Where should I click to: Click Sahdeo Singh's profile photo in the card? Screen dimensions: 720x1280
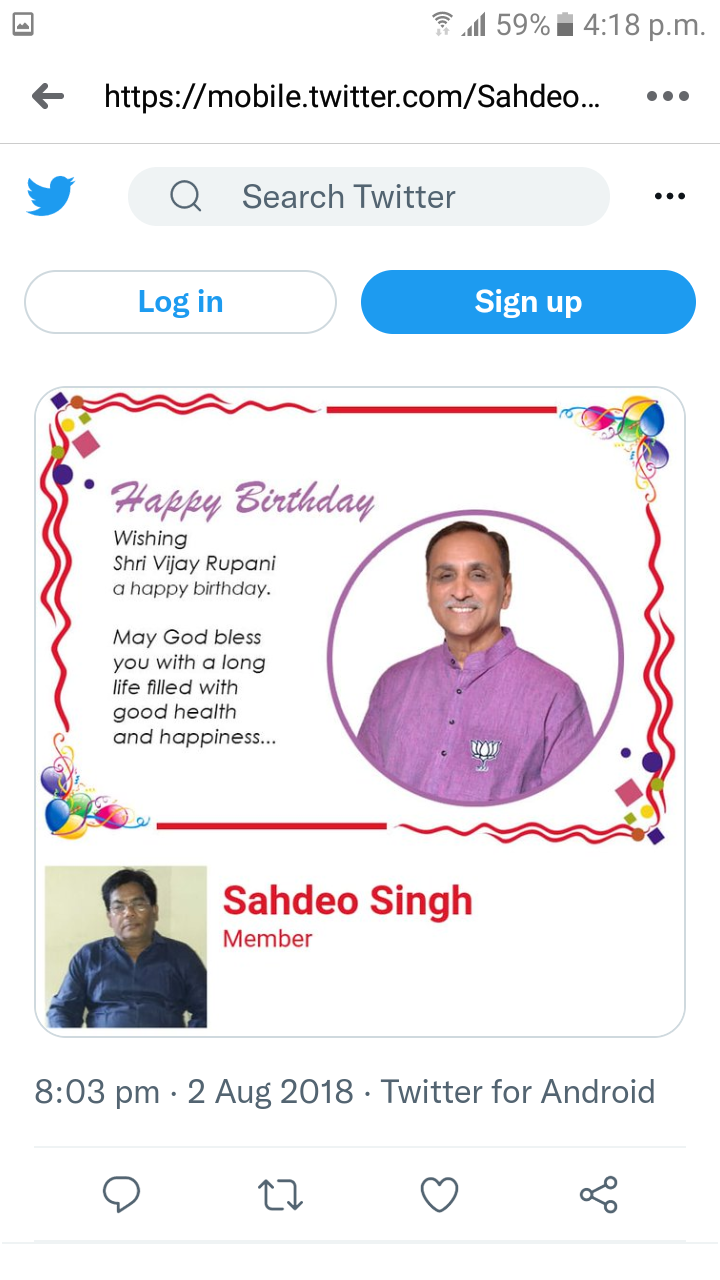click(x=125, y=944)
